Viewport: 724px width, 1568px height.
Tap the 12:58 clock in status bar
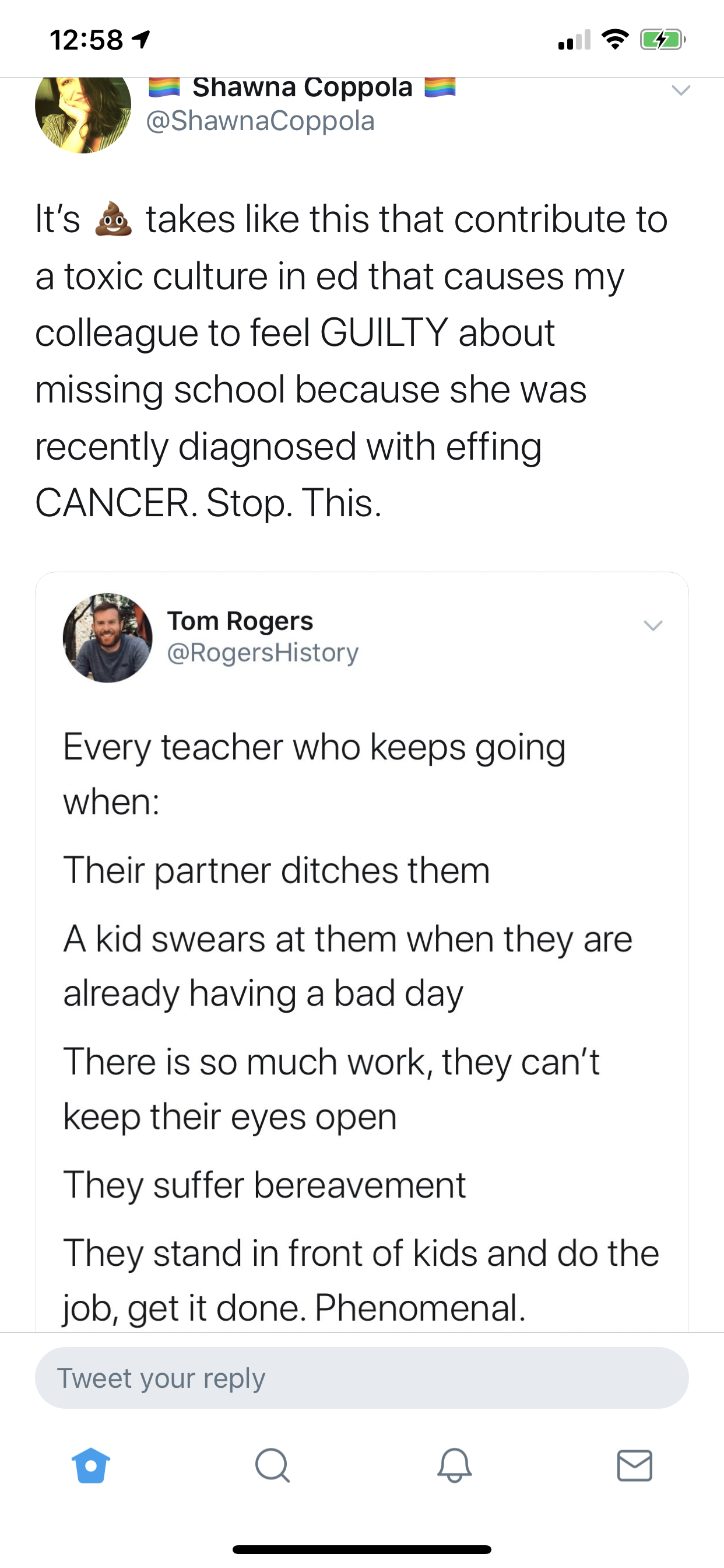[86, 40]
